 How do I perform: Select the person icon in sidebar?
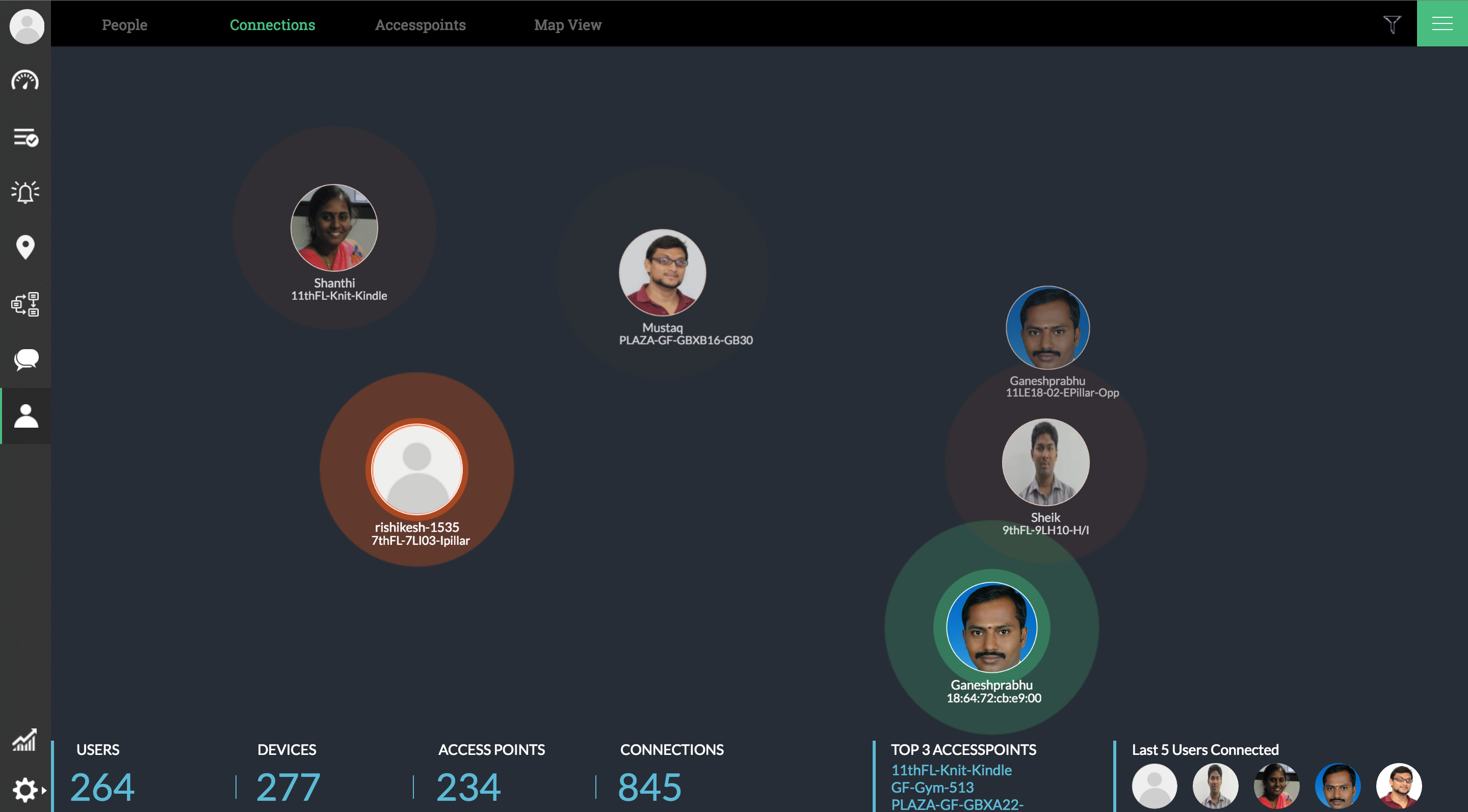point(25,416)
